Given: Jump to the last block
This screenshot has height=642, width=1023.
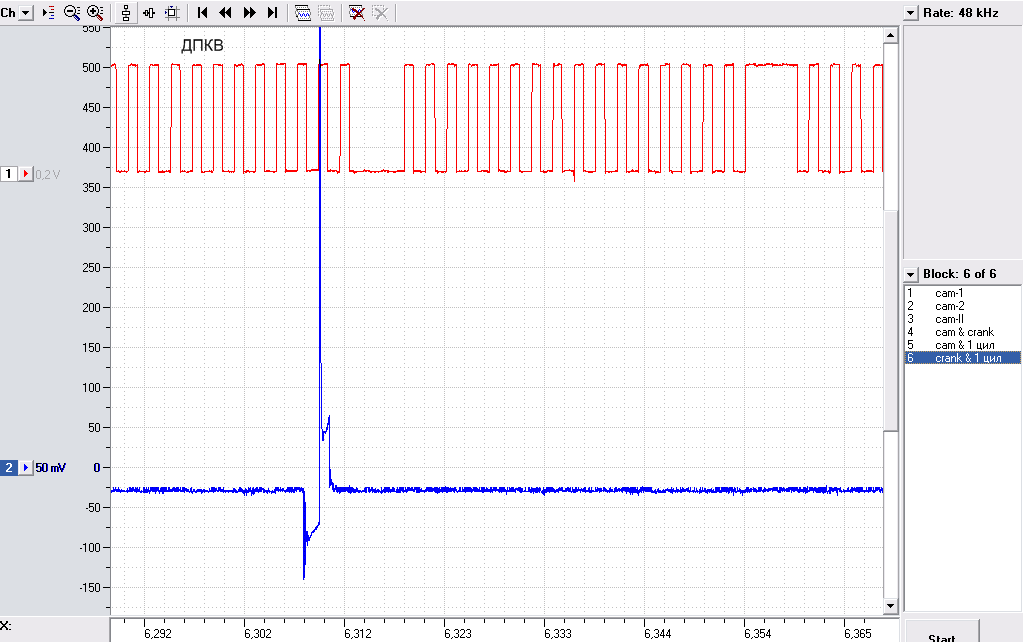Looking at the screenshot, I should tap(273, 13).
